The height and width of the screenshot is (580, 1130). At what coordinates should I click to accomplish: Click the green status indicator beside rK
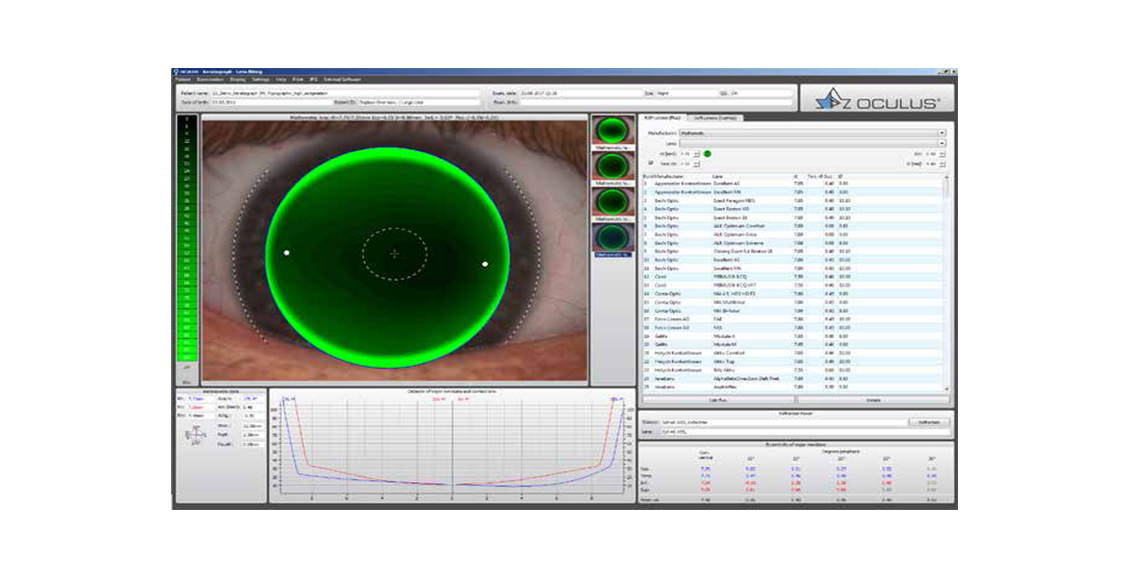pyautogui.click(x=707, y=153)
